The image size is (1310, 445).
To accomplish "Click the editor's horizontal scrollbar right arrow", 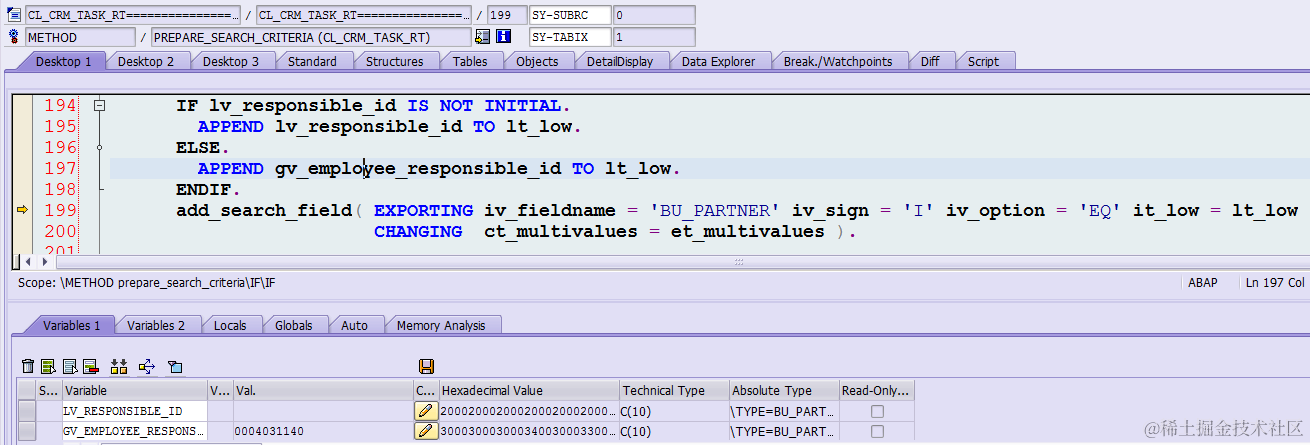I will pos(43,261).
